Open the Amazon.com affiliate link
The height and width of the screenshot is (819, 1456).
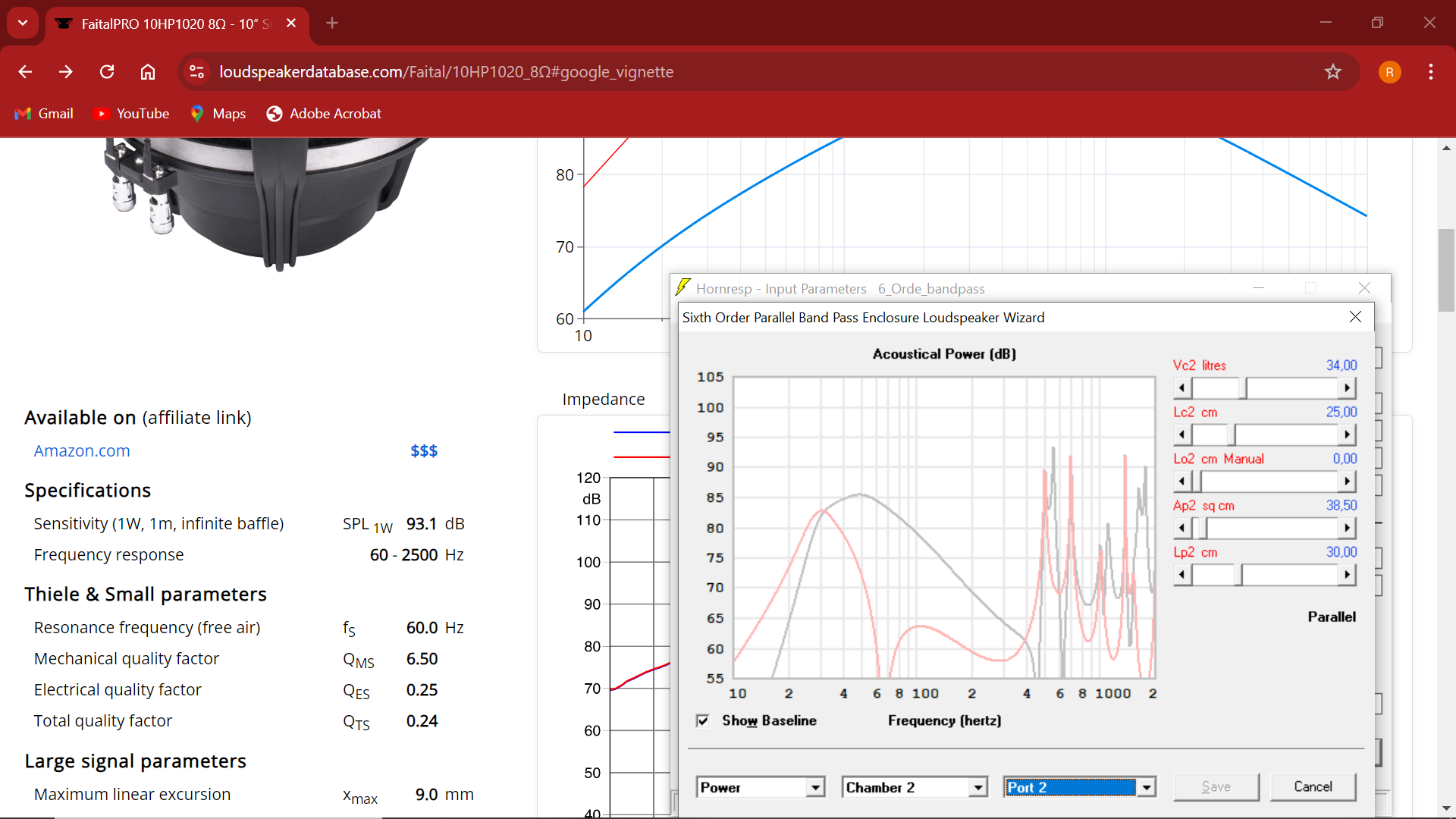click(x=82, y=451)
